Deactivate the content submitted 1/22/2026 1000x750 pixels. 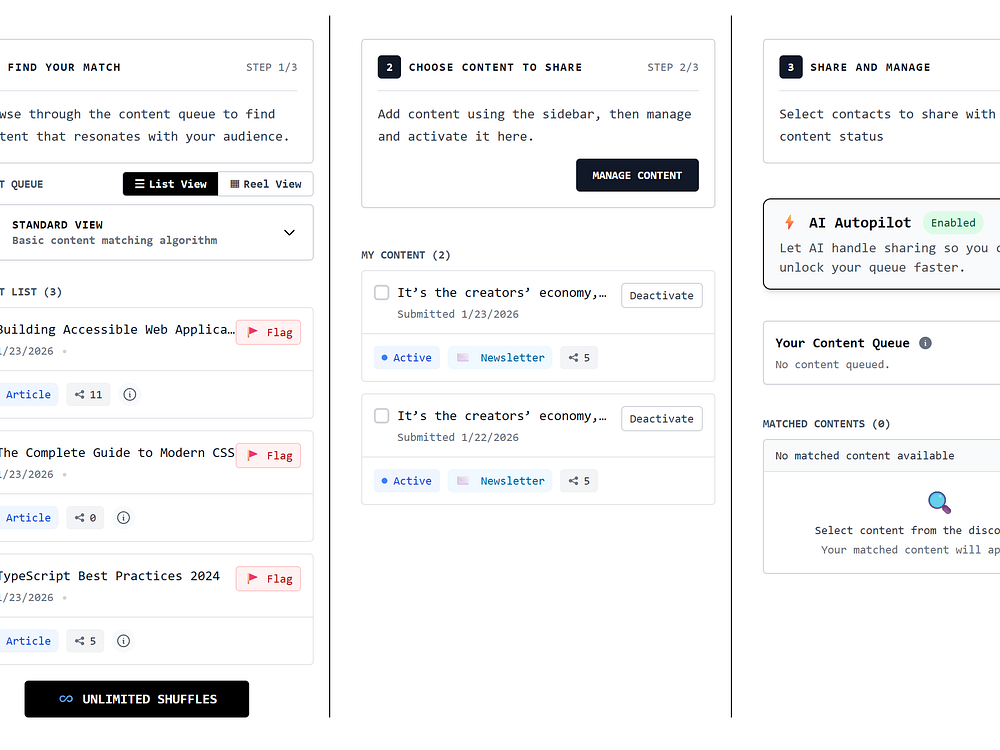click(x=661, y=418)
